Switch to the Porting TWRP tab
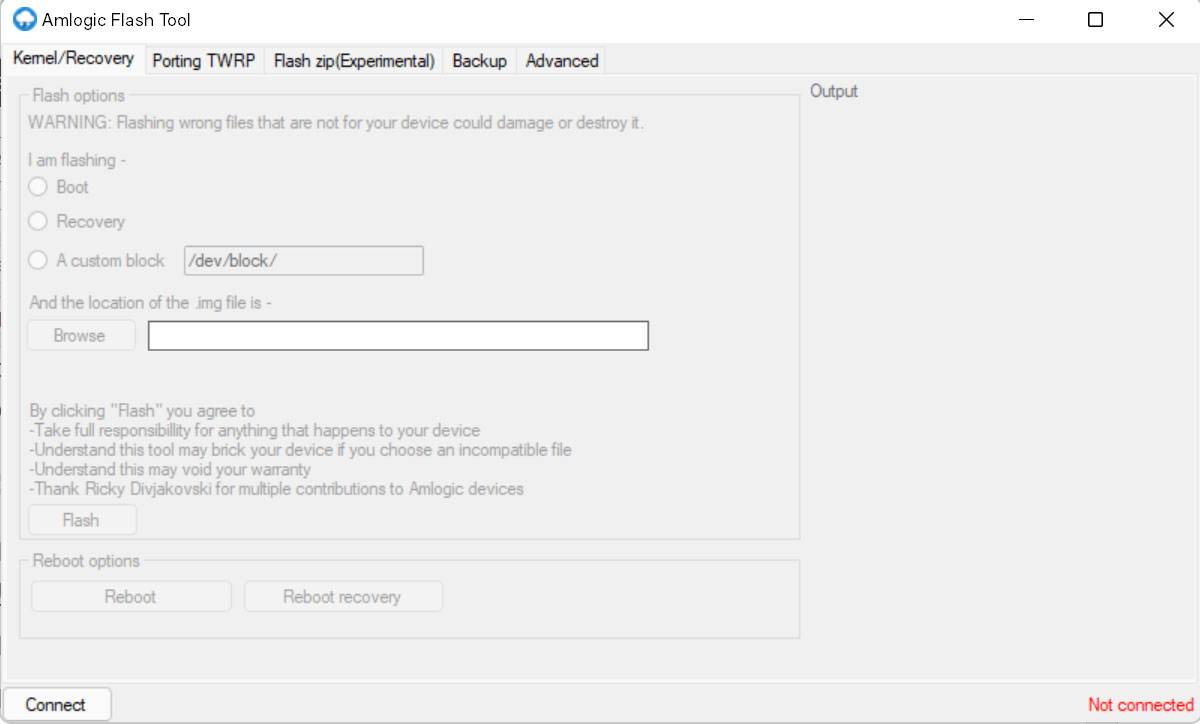 click(204, 60)
